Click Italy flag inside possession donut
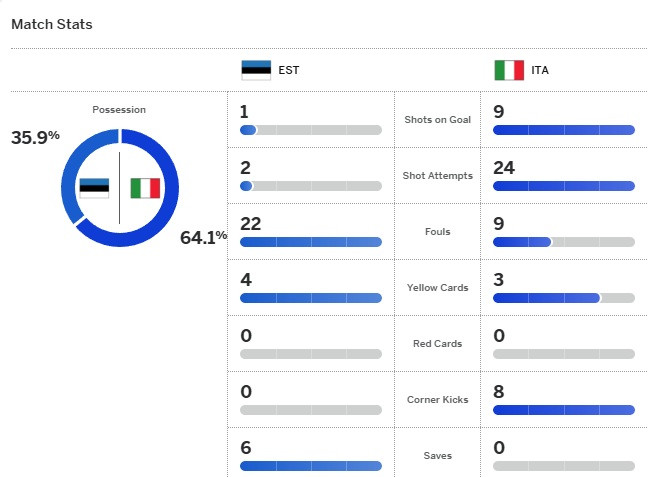654x477 pixels. click(x=145, y=188)
